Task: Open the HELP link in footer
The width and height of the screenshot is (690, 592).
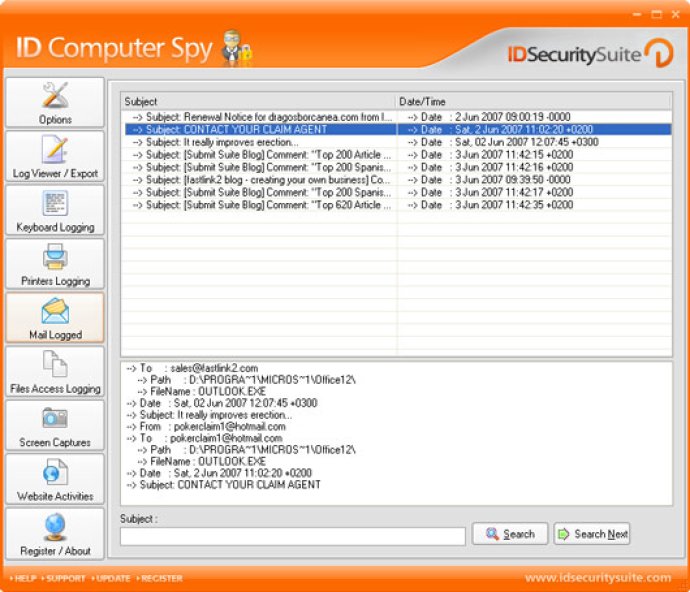Action: click(23, 578)
